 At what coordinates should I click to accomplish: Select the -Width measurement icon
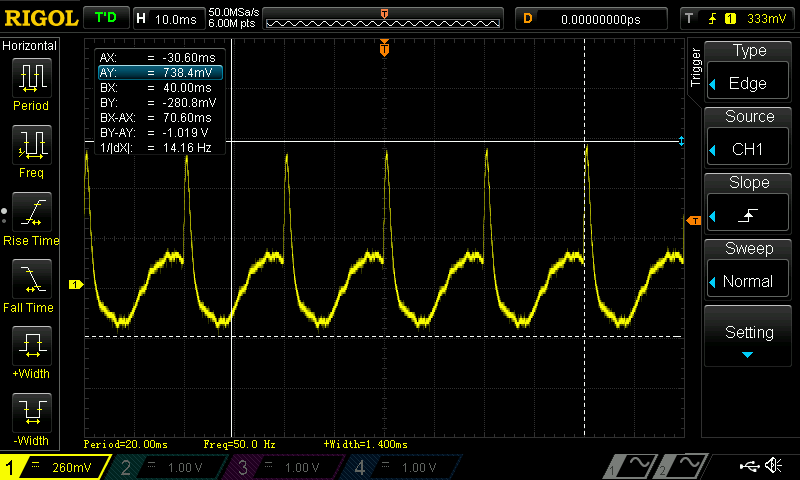coord(31,416)
